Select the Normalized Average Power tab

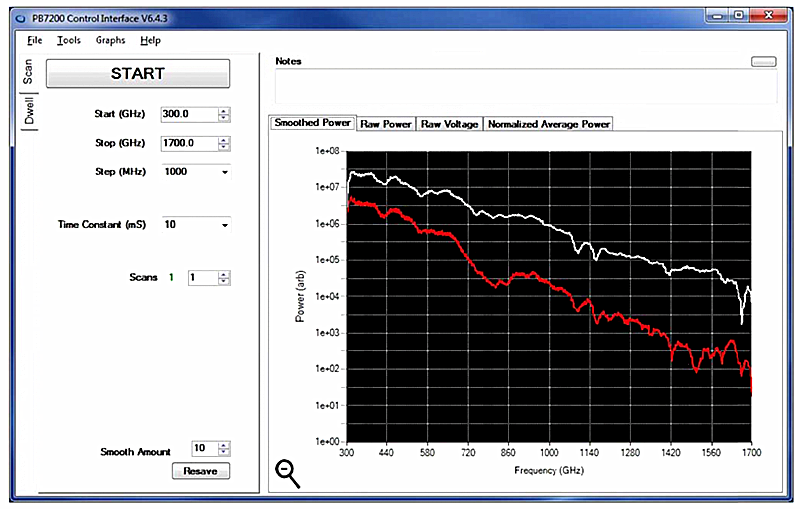tap(548, 124)
